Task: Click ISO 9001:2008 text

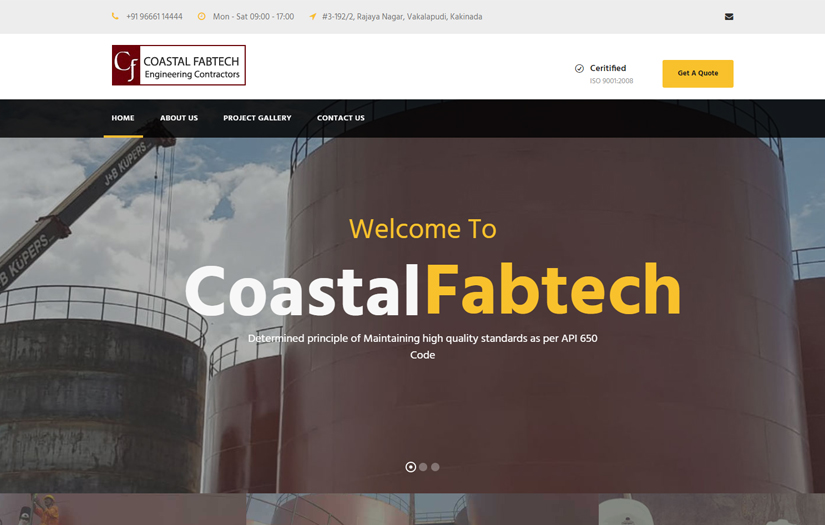Action: pyautogui.click(x=611, y=81)
